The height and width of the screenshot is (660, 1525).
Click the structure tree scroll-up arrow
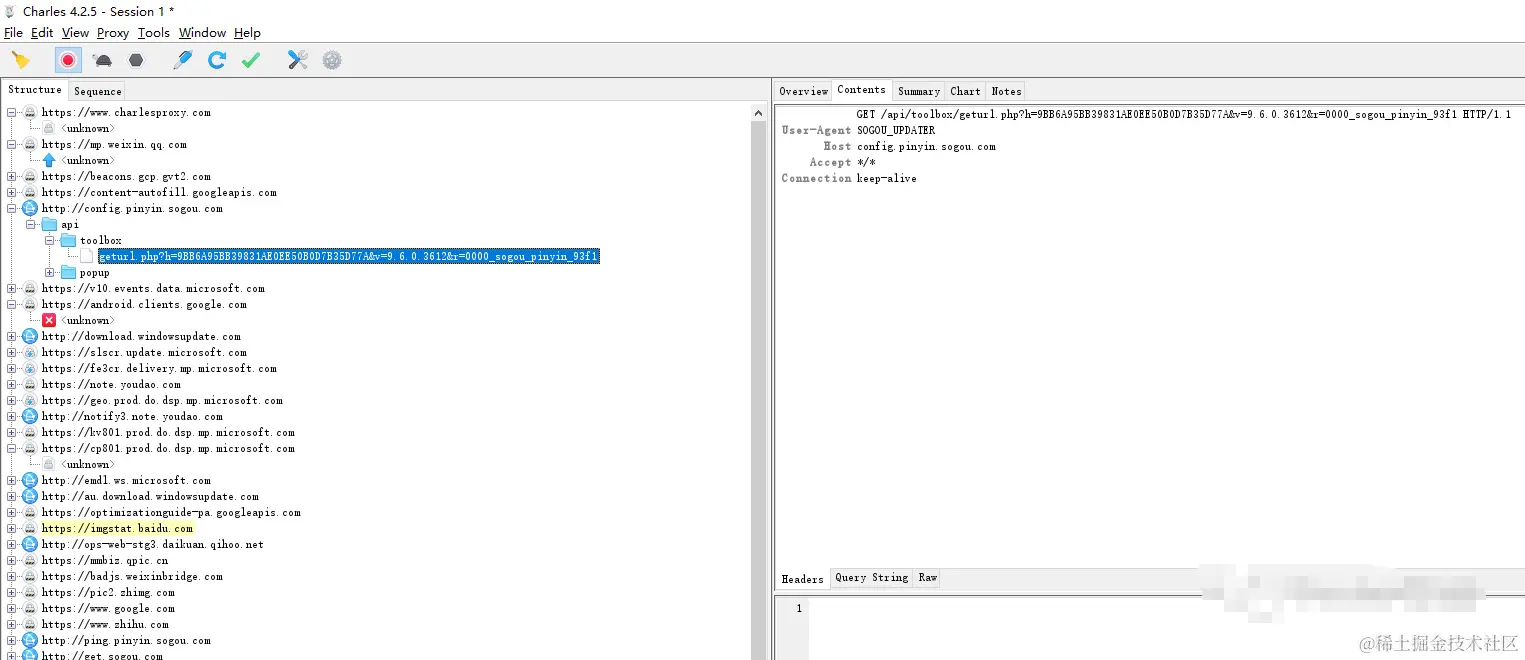pos(759,112)
